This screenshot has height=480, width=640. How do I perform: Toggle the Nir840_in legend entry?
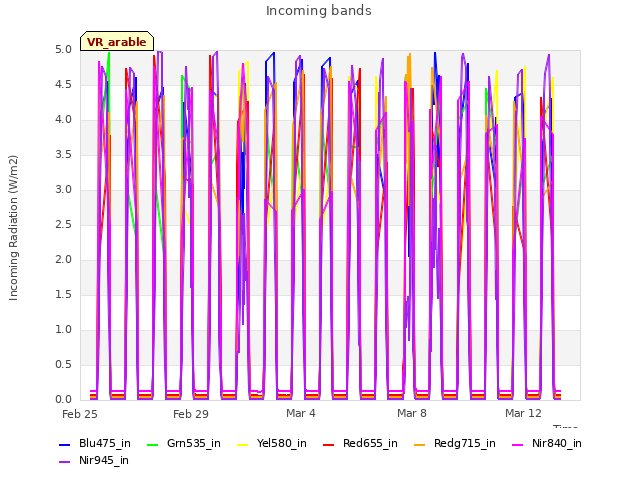[547, 444]
